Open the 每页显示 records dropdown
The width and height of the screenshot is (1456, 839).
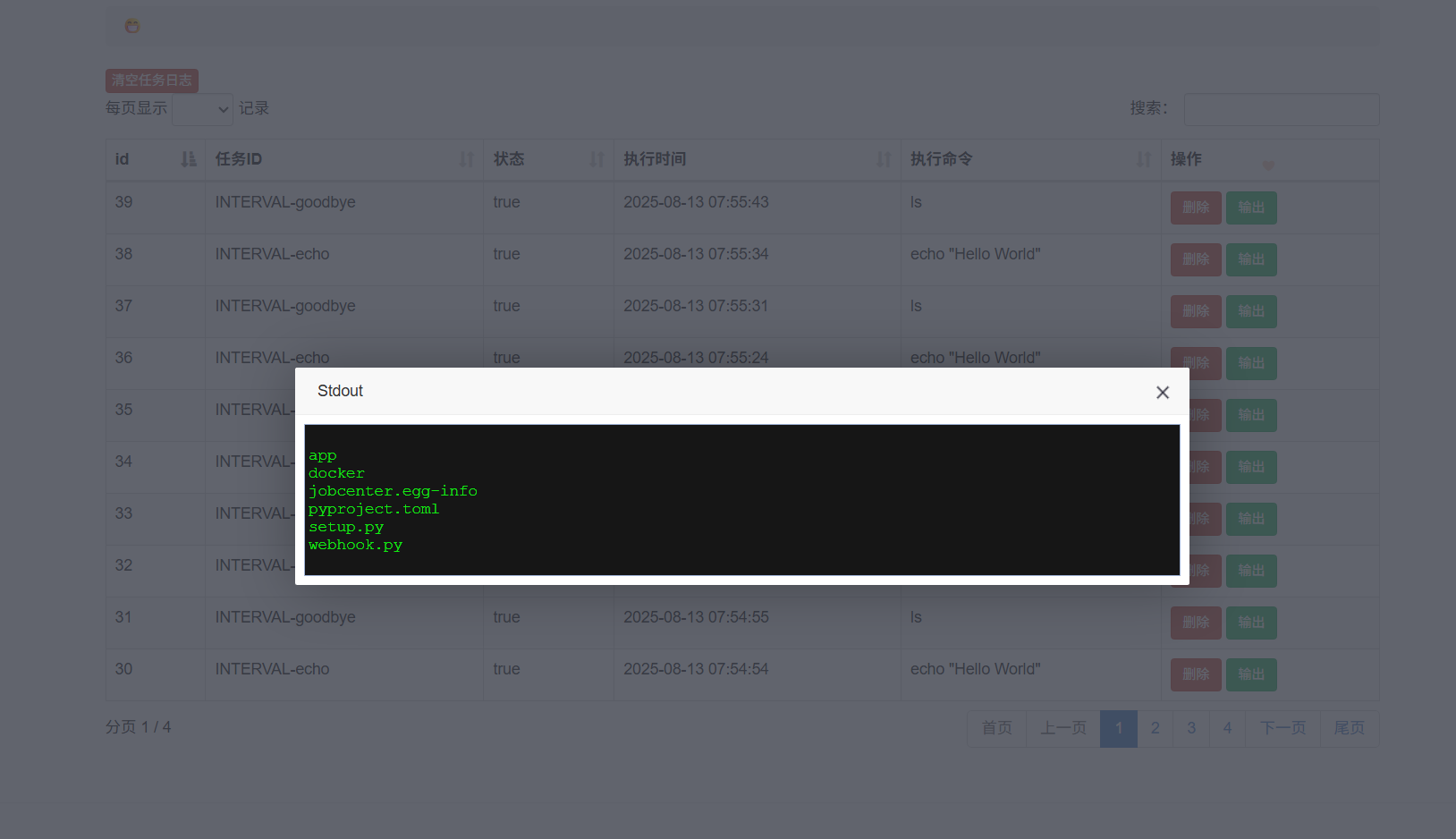coord(203,109)
